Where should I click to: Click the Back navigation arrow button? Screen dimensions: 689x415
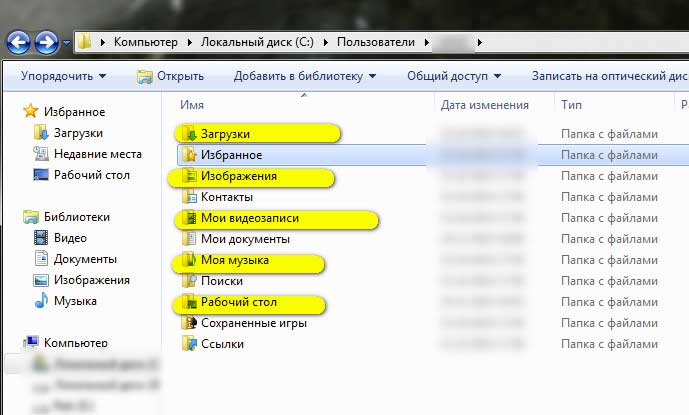[x=19, y=42]
